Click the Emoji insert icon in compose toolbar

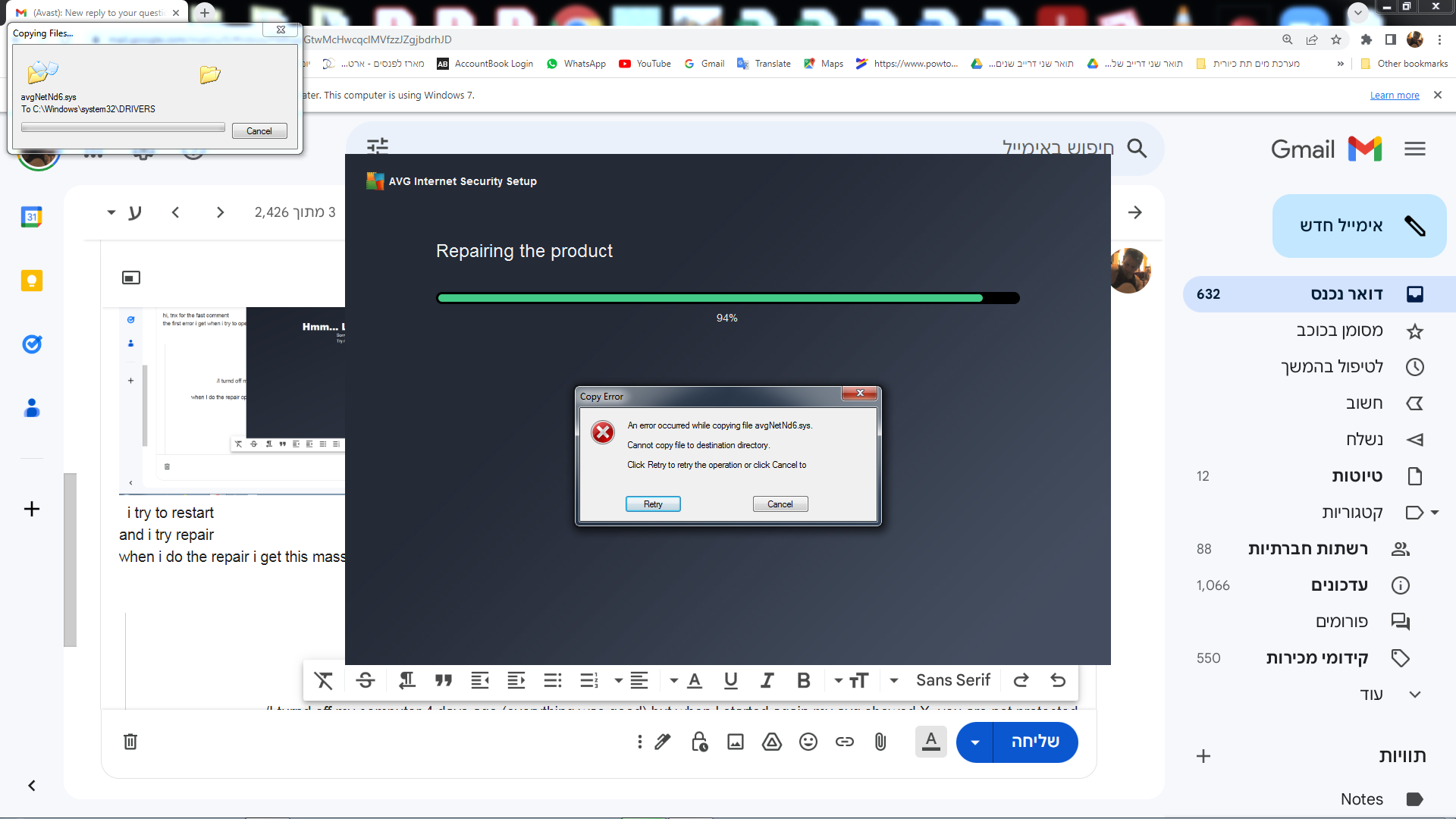[x=808, y=741]
